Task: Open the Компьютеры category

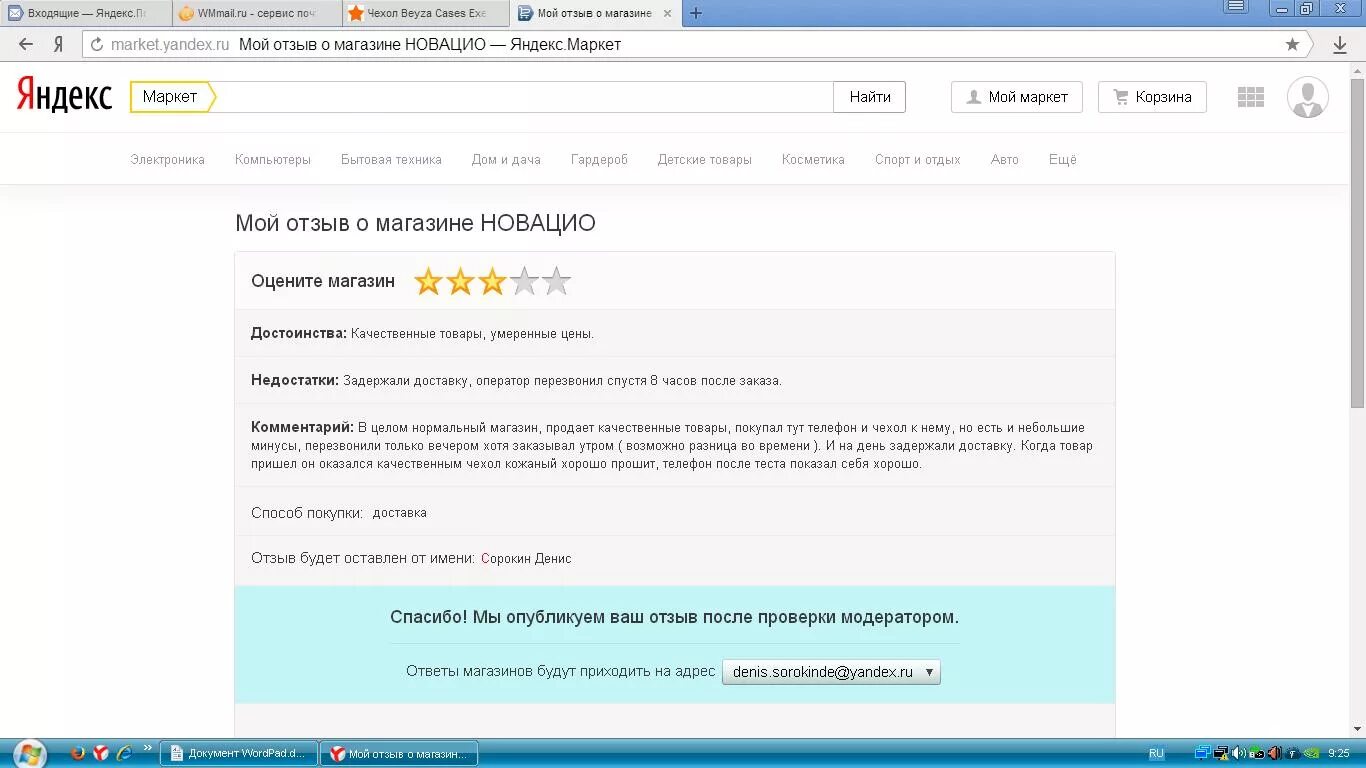Action: [273, 160]
